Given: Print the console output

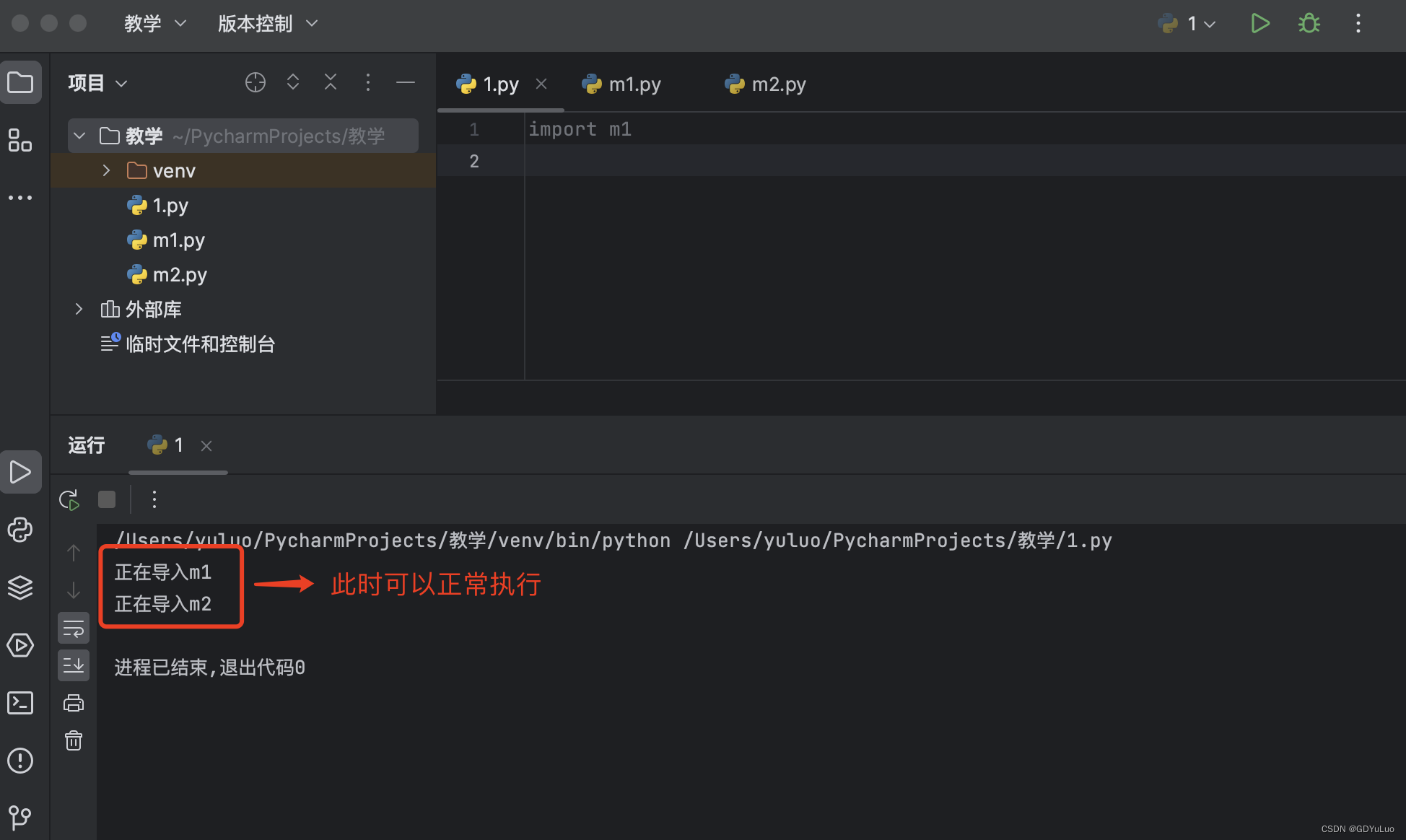Looking at the screenshot, I should click(74, 703).
